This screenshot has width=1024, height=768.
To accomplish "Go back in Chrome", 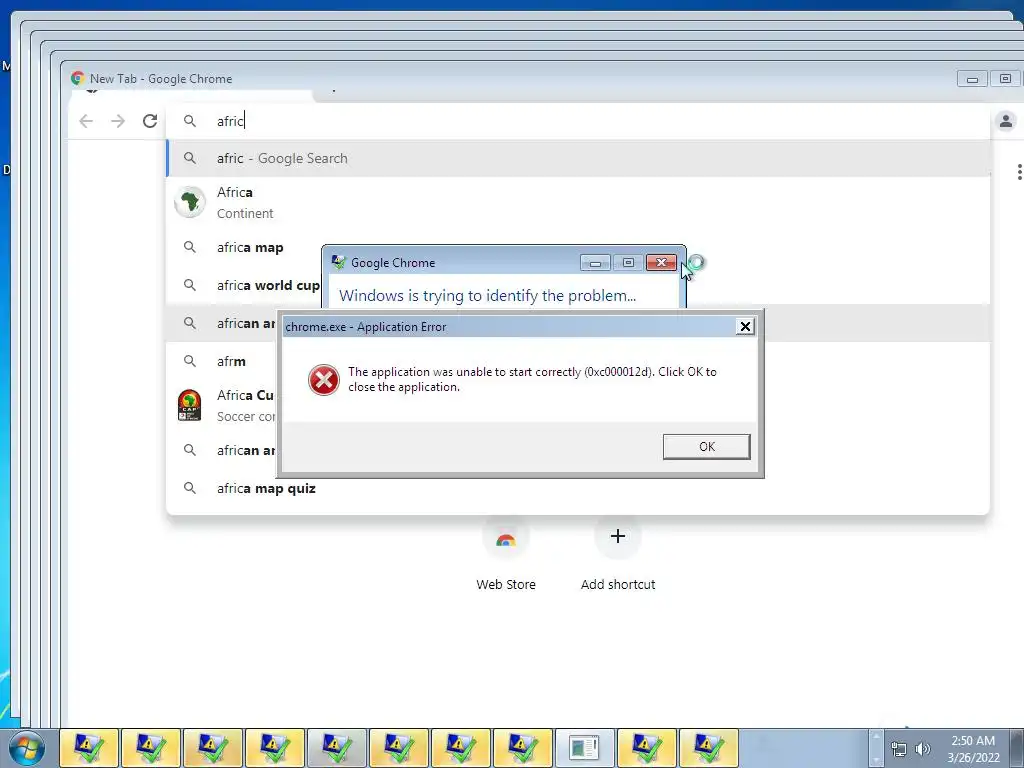I will (86, 121).
